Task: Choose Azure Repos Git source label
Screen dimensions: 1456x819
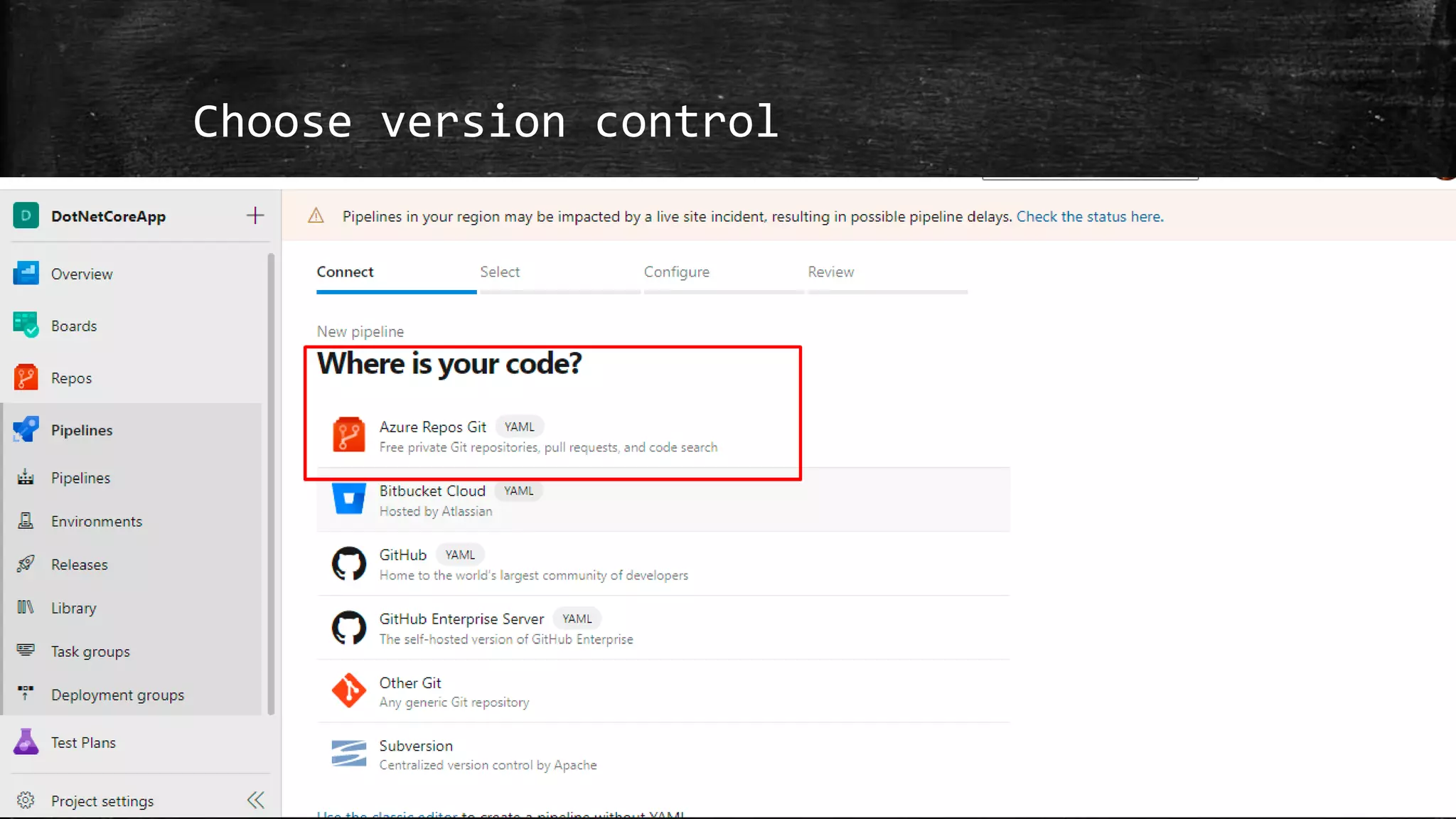Action: [x=432, y=427]
